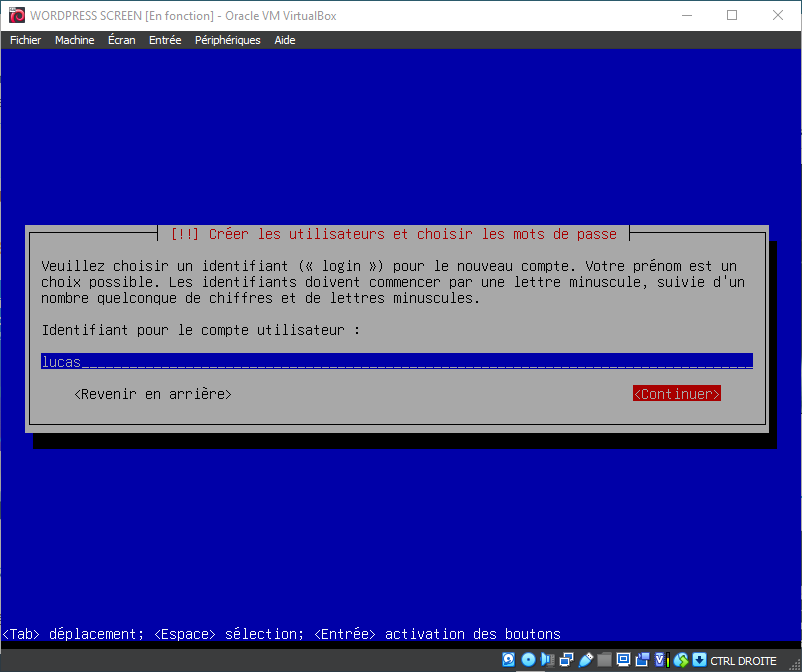
Task: Open the network adapters status icon
Action: click(566, 660)
